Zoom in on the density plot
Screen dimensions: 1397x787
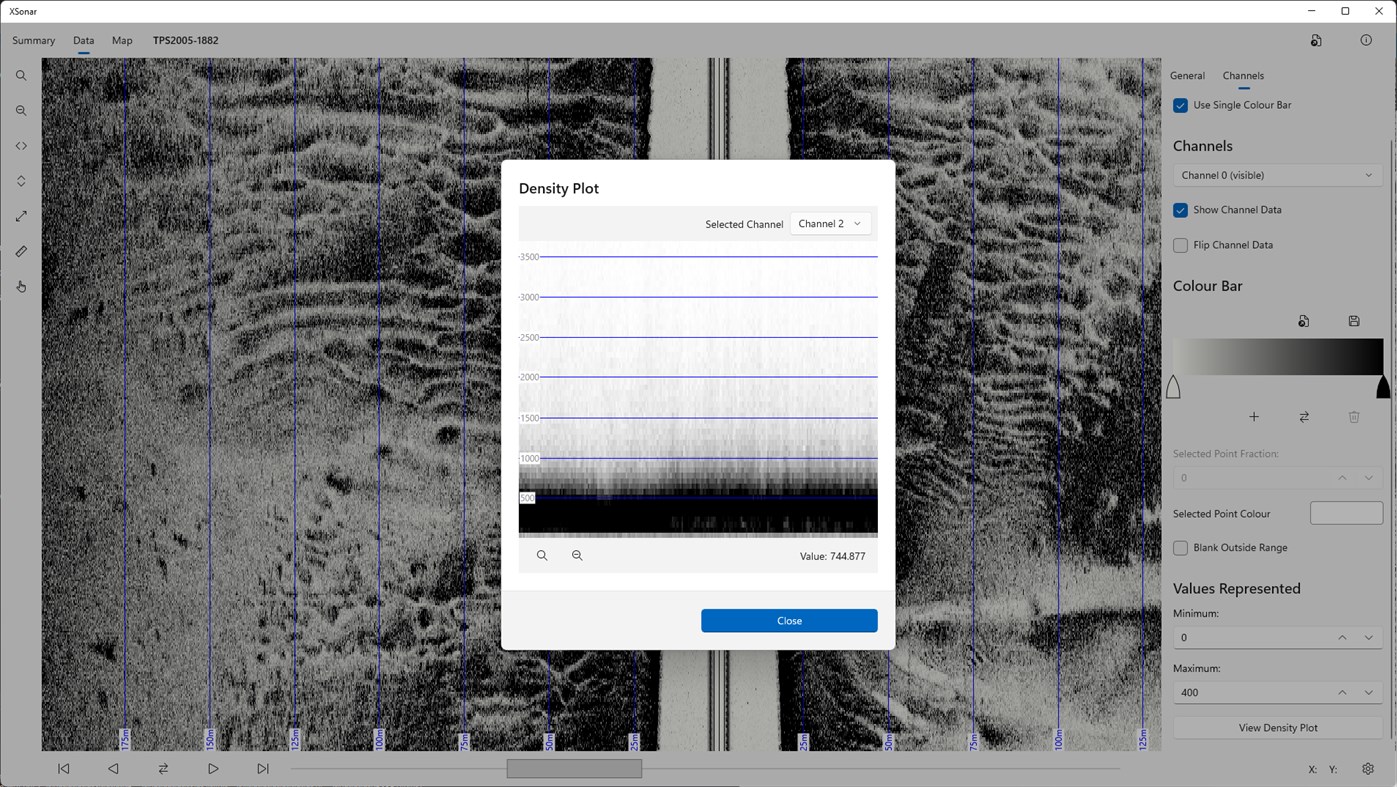click(542, 555)
